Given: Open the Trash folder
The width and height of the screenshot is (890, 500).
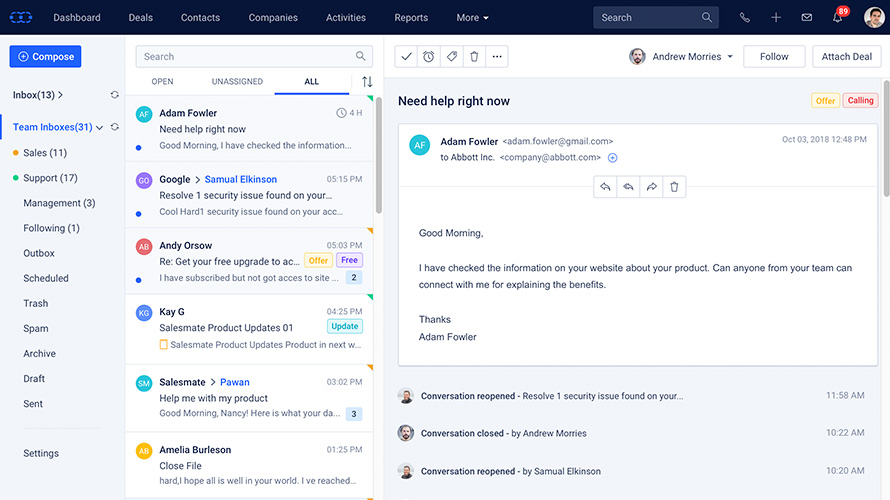Looking at the screenshot, I should pyautogui.click(x=35, y=303).
